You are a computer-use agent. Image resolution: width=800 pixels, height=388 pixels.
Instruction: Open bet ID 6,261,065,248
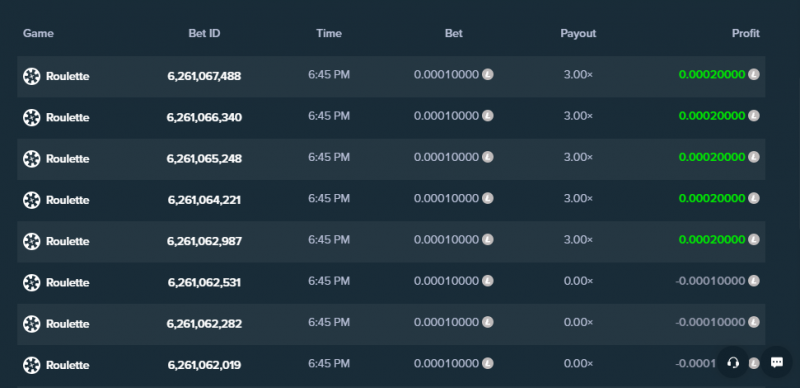coord(204,159)
